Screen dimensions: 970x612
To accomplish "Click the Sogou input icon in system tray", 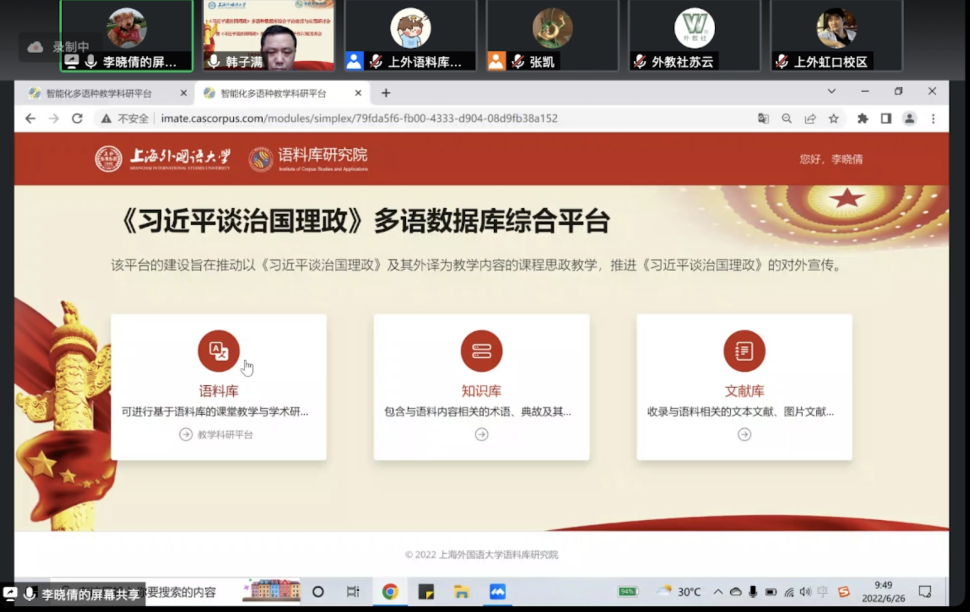I will click(843, 592).
